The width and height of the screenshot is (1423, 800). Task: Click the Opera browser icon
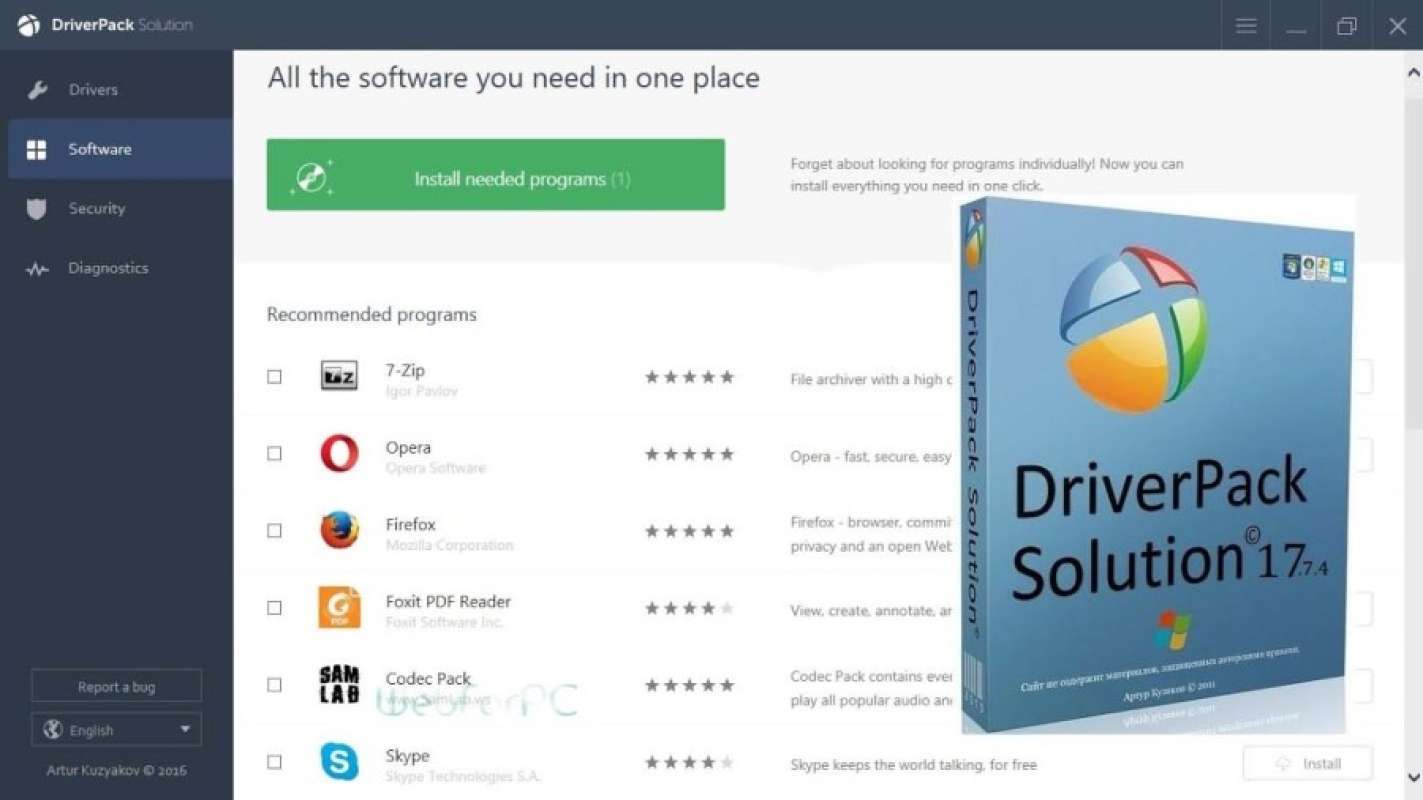point(338,453)
